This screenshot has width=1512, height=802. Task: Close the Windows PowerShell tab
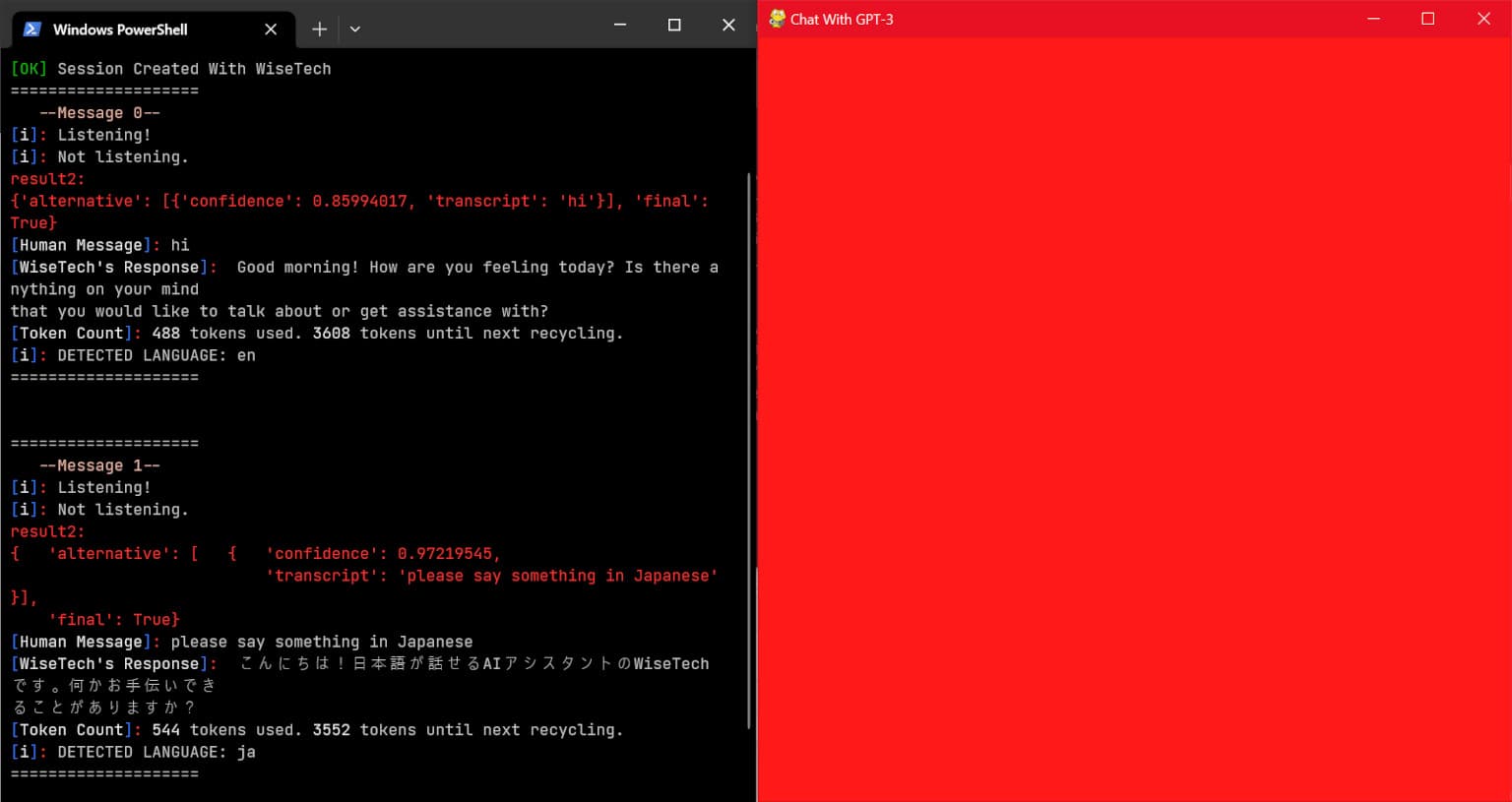(x=271, y=29)
